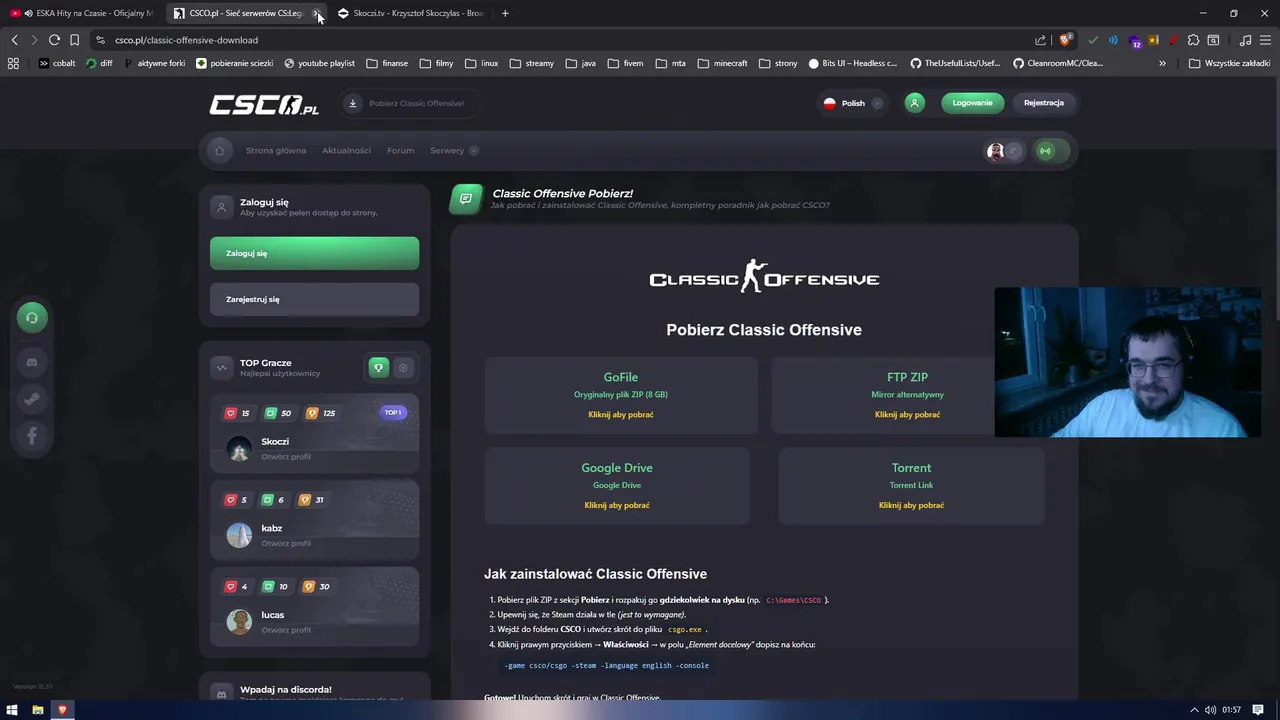1280x720 pixels.
Task: Open the youtube playlist bookmark
Action: tap(319, 63)
